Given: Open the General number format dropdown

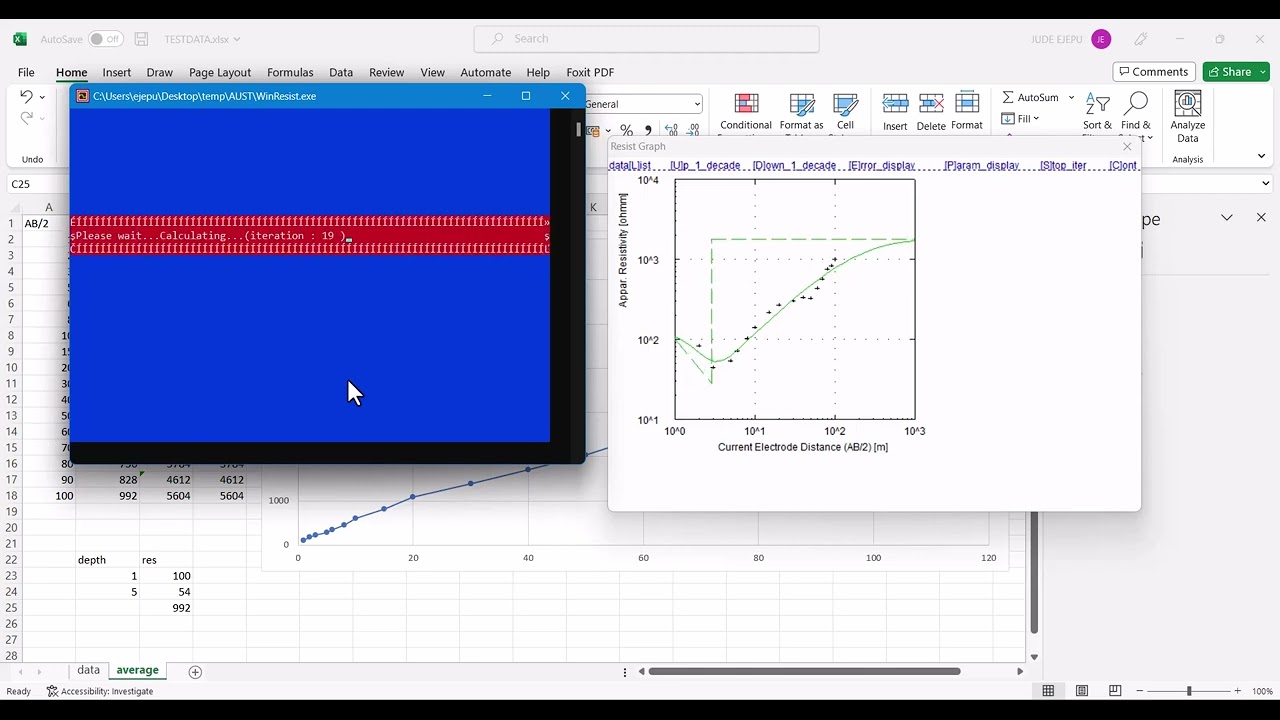Looking at the screenshot, I should tap(697, 104).
